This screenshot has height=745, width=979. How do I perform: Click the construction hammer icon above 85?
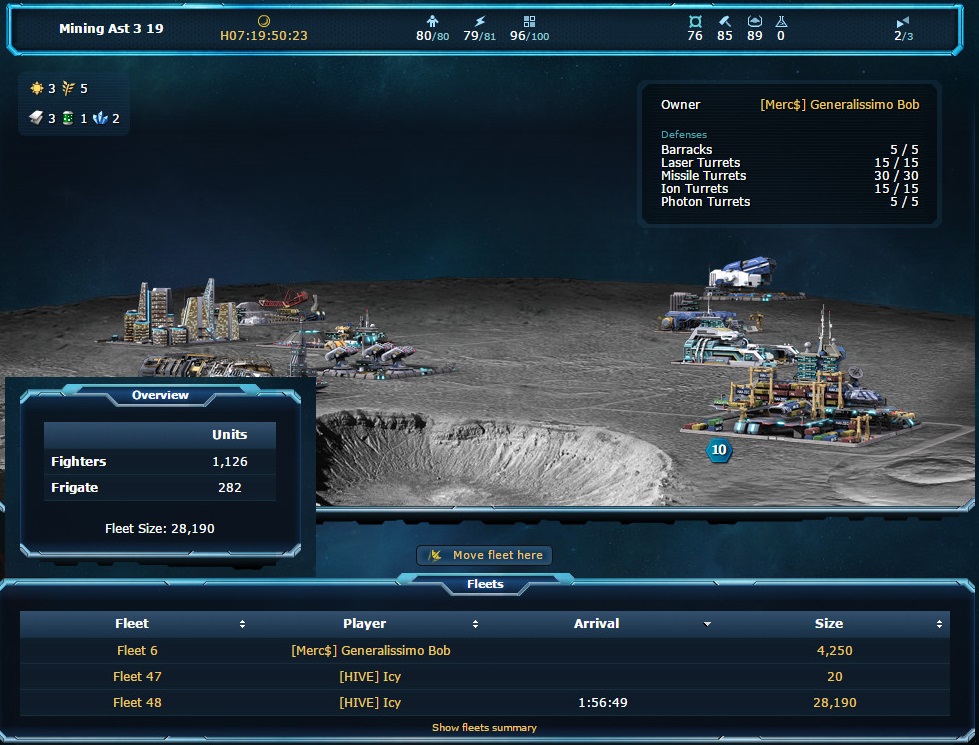coord(725,21)
